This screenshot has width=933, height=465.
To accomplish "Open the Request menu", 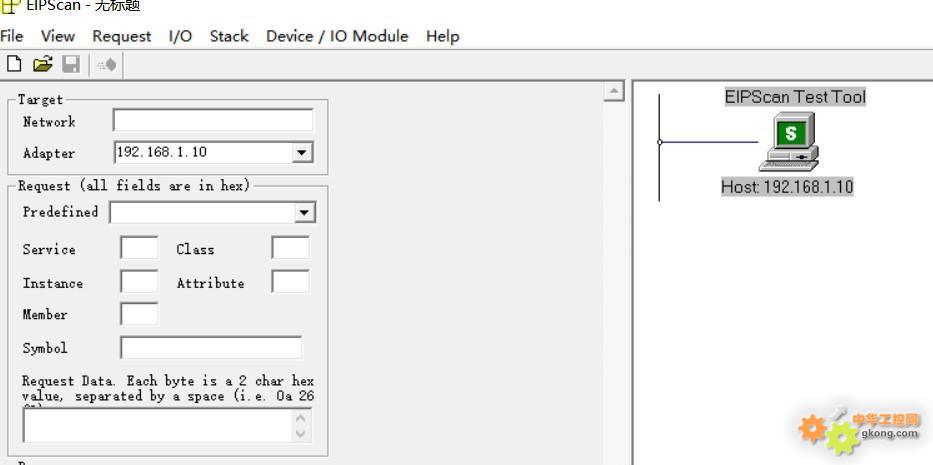I will point(122,36).
